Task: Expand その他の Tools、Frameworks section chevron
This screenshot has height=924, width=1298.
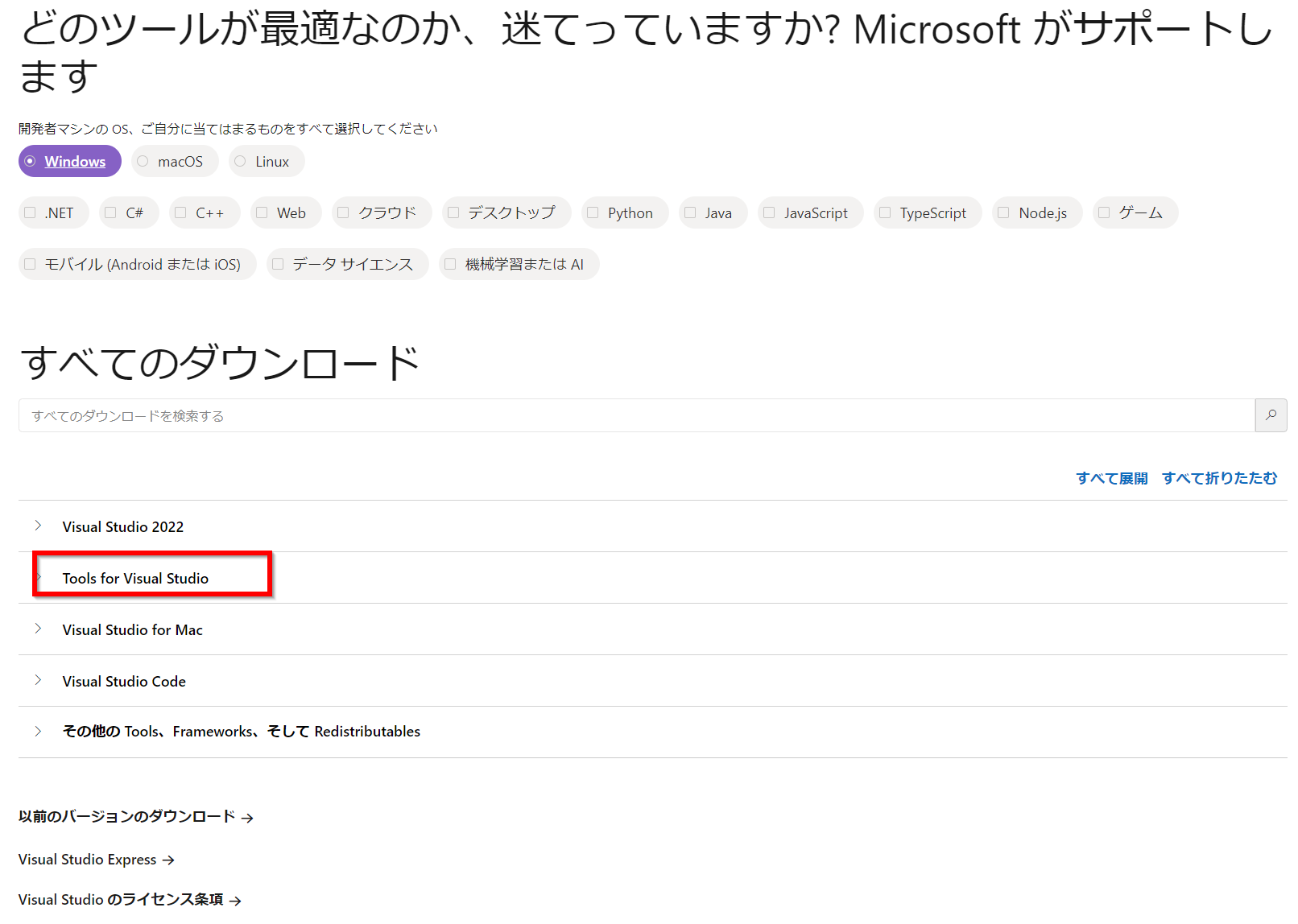Action: click(38, 731)
